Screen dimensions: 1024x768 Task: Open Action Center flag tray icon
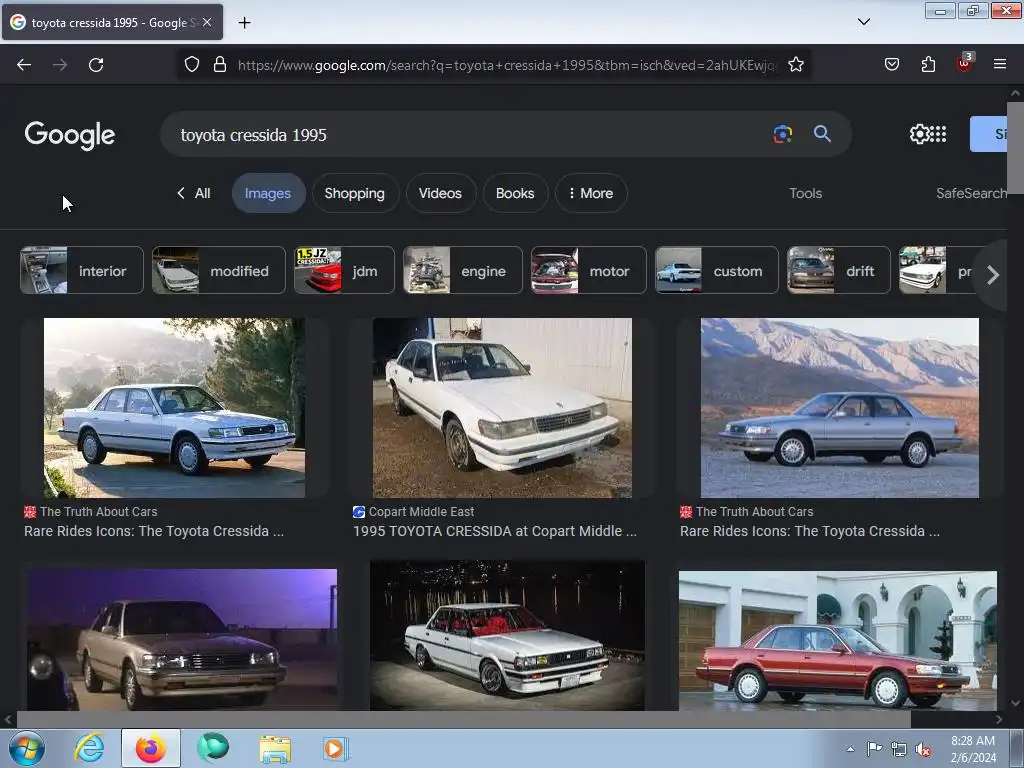pyautogui.click(x=874, y=749)
